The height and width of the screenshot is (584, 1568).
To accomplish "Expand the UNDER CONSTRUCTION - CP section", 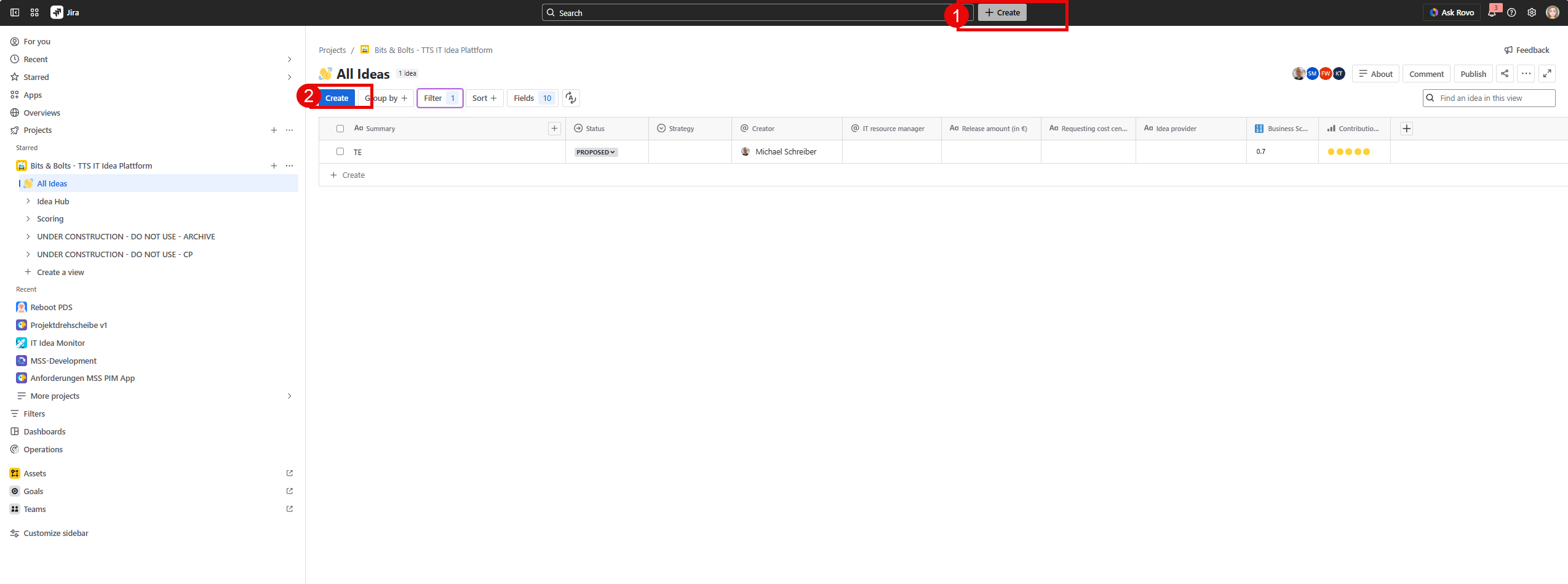I will click(x=28, y=254).
